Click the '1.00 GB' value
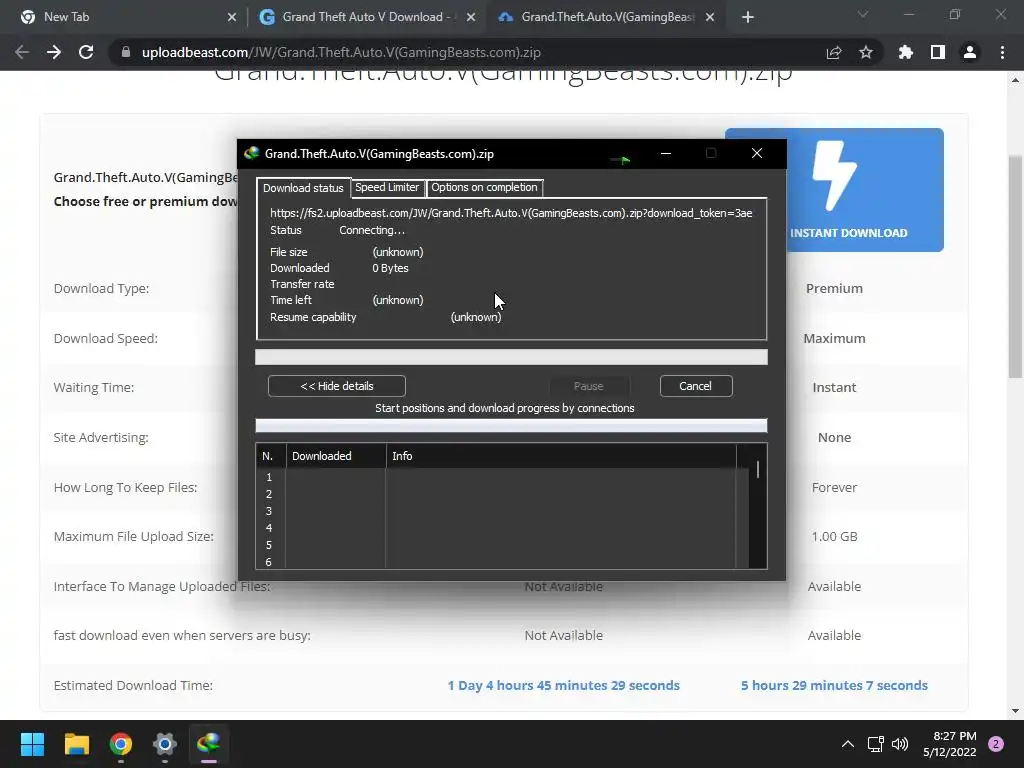The height and width of the screenshot is (768, 1024). (x=834, y=537)
